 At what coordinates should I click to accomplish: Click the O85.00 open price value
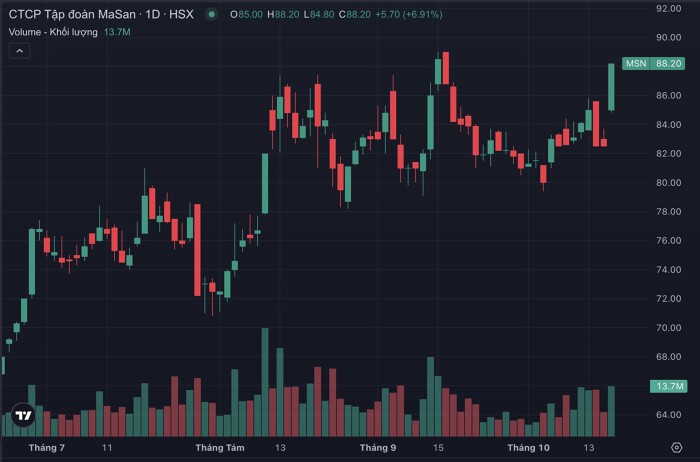pyautogui.click(x=247, y=15)
